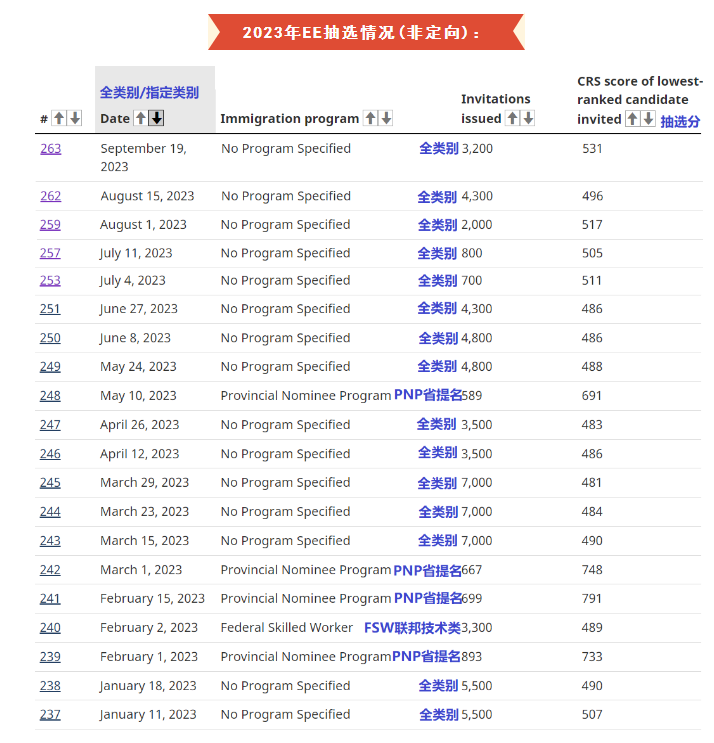Open draw number 240 link

point(50,628)
